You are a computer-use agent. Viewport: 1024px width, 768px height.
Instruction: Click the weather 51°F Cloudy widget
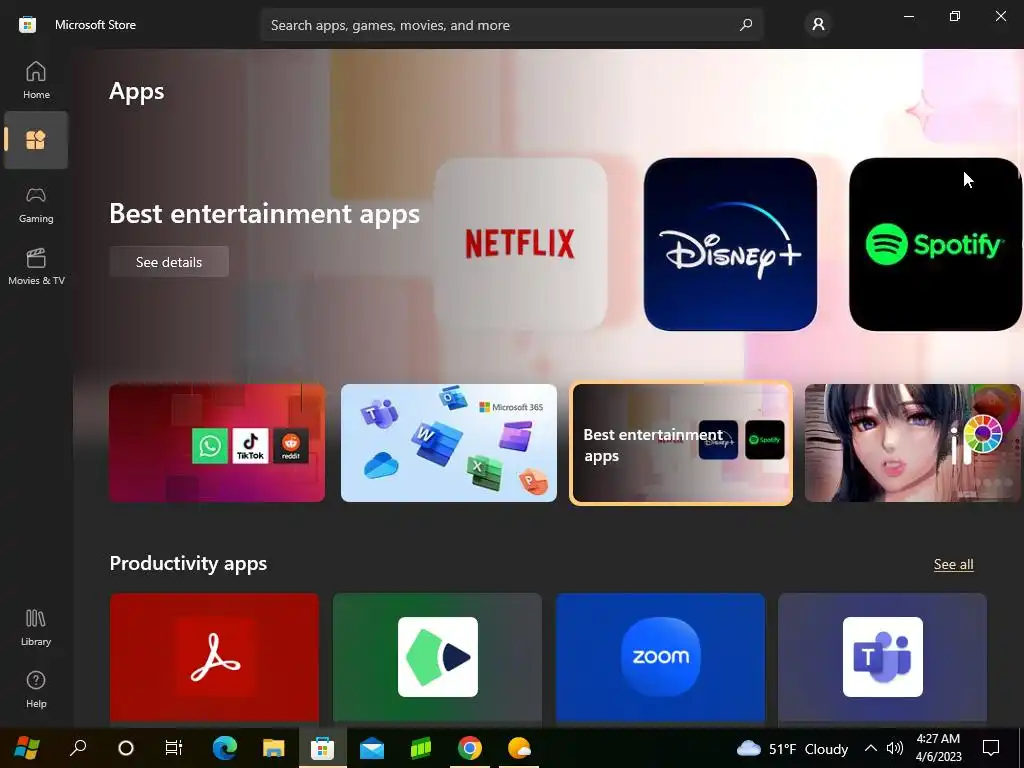792,748
